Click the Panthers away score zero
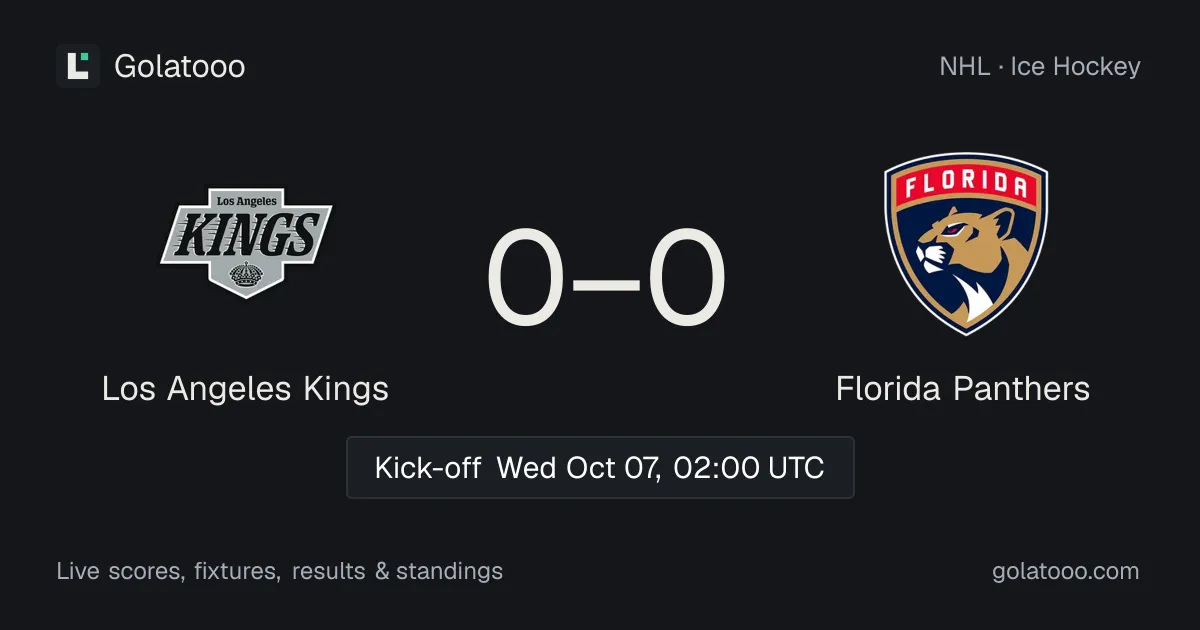The width and height of the screenshot is (1200, 630). pyautogui.click(x=686, y=279)
